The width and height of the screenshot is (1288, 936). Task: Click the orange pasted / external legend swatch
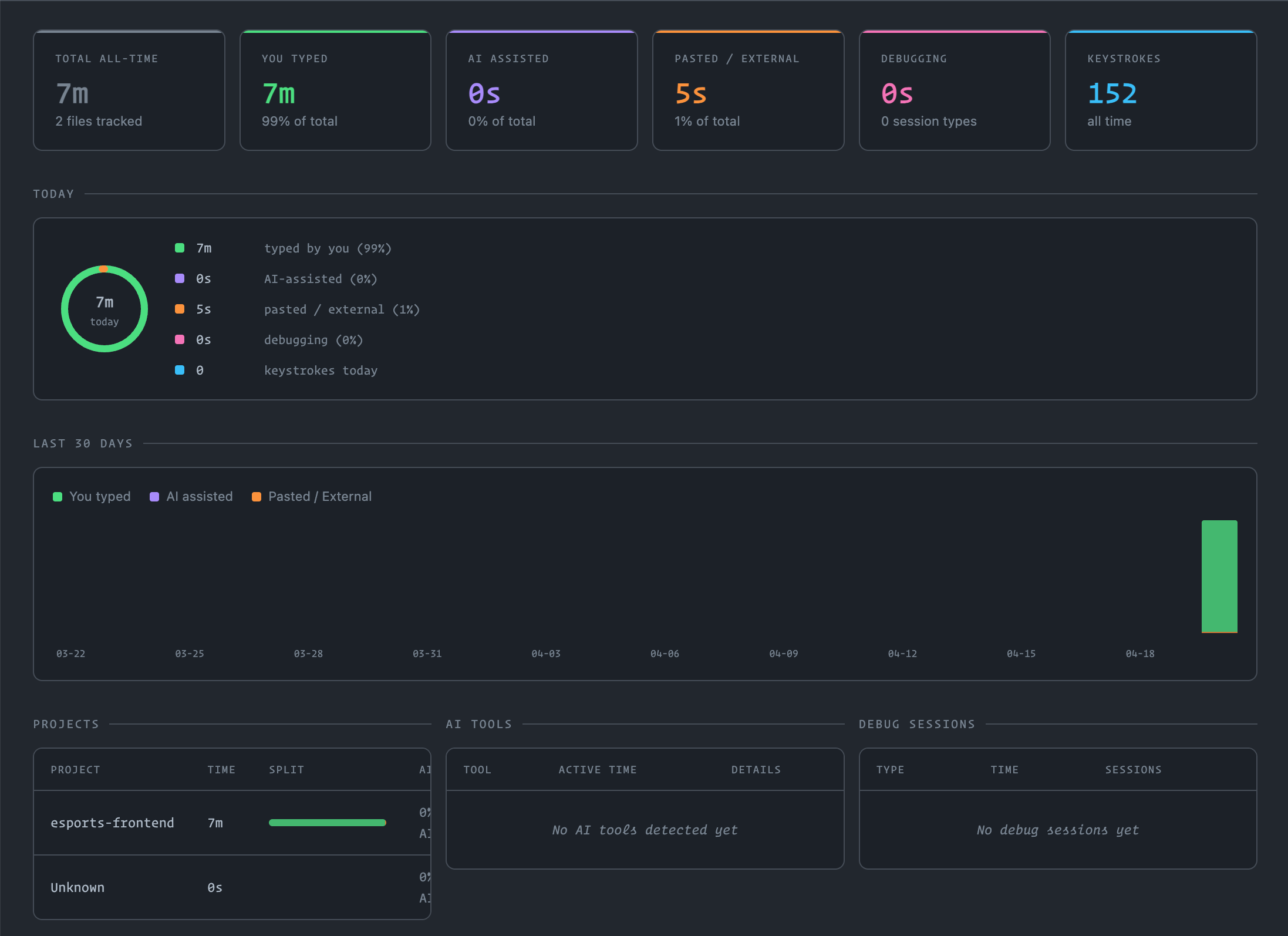(180, 309)
